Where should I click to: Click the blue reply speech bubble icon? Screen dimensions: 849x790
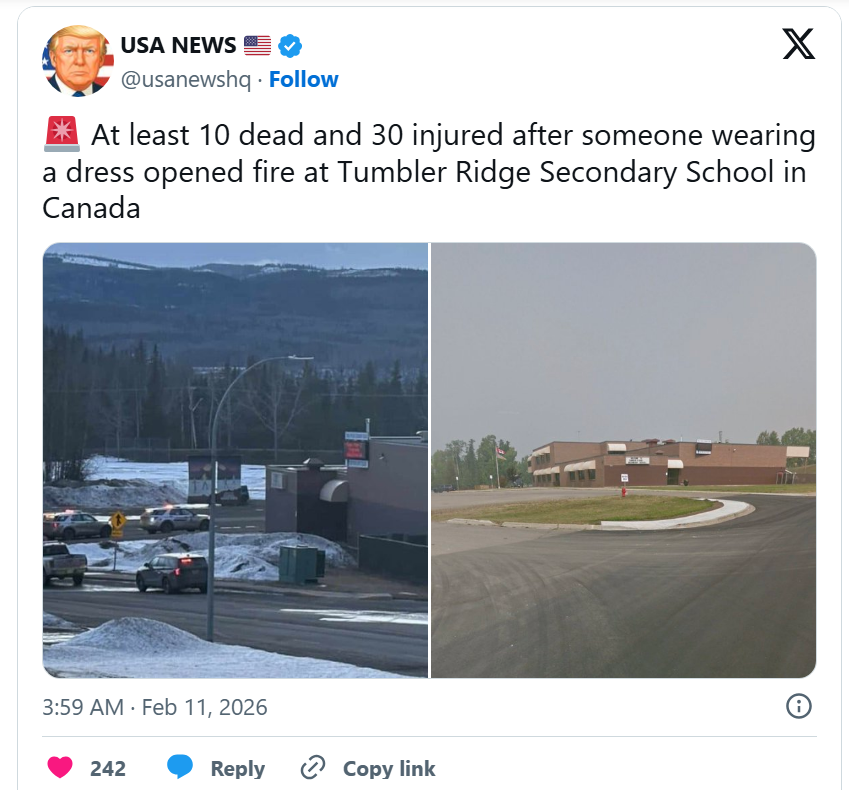point(180,767)
